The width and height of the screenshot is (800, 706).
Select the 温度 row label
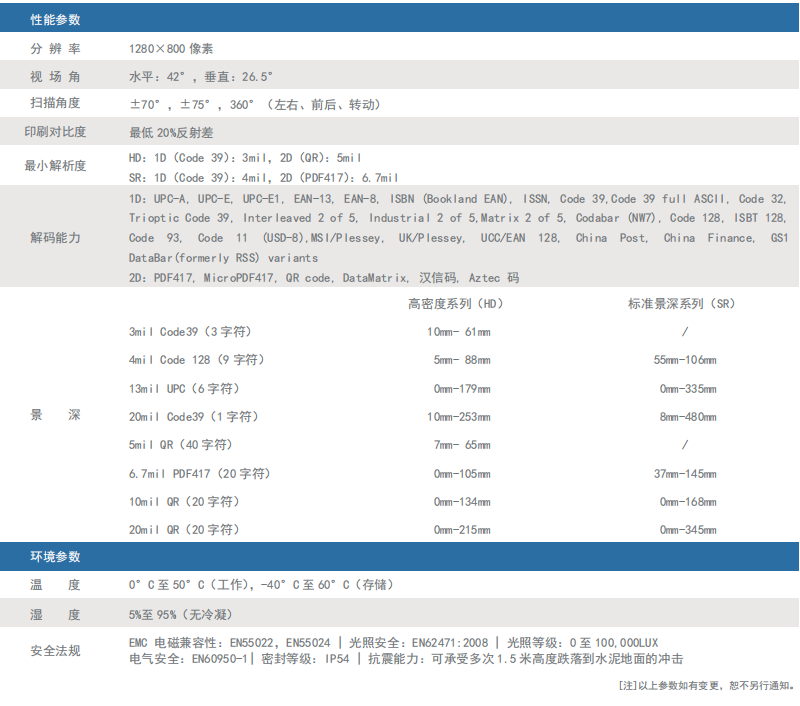(x=55, y=585)
